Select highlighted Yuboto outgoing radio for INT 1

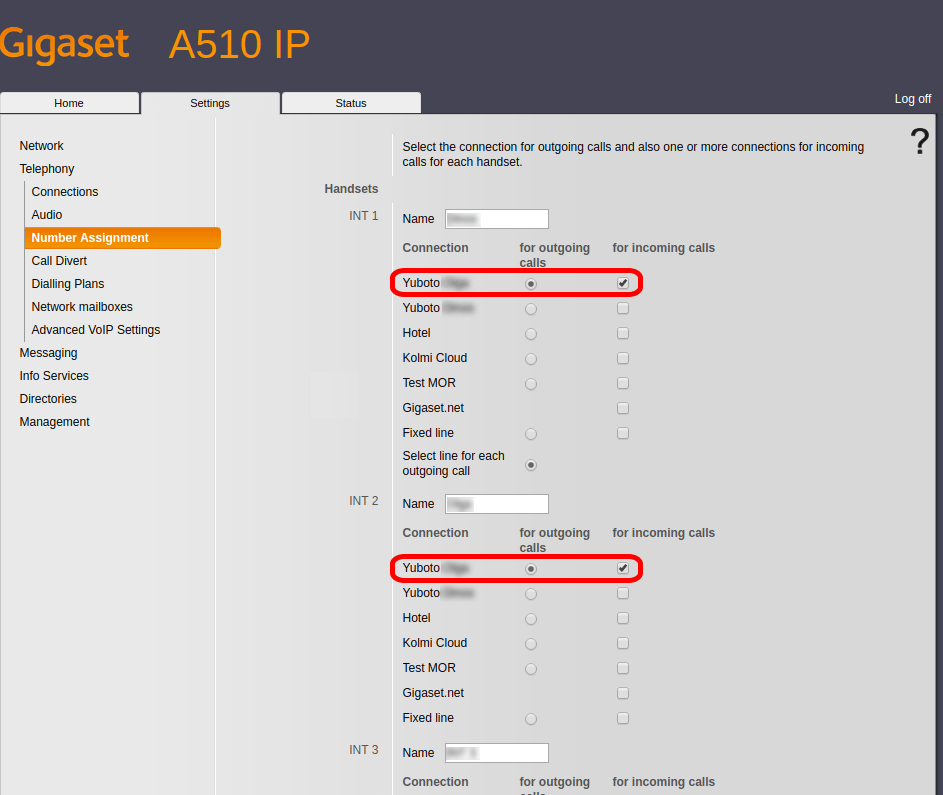pos(530,284)
